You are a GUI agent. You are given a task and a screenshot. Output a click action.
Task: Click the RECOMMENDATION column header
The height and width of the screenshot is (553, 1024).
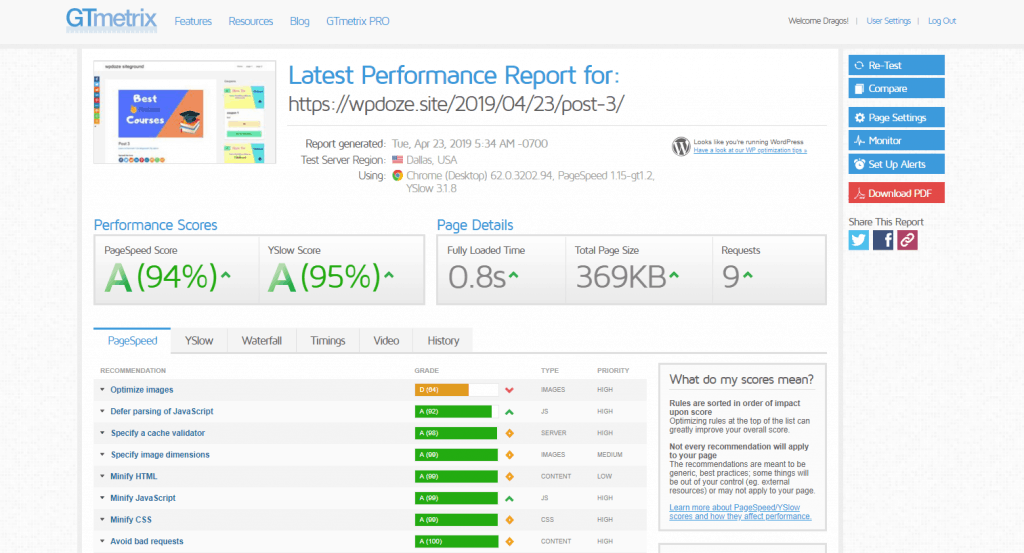click(x=133, y=370)
